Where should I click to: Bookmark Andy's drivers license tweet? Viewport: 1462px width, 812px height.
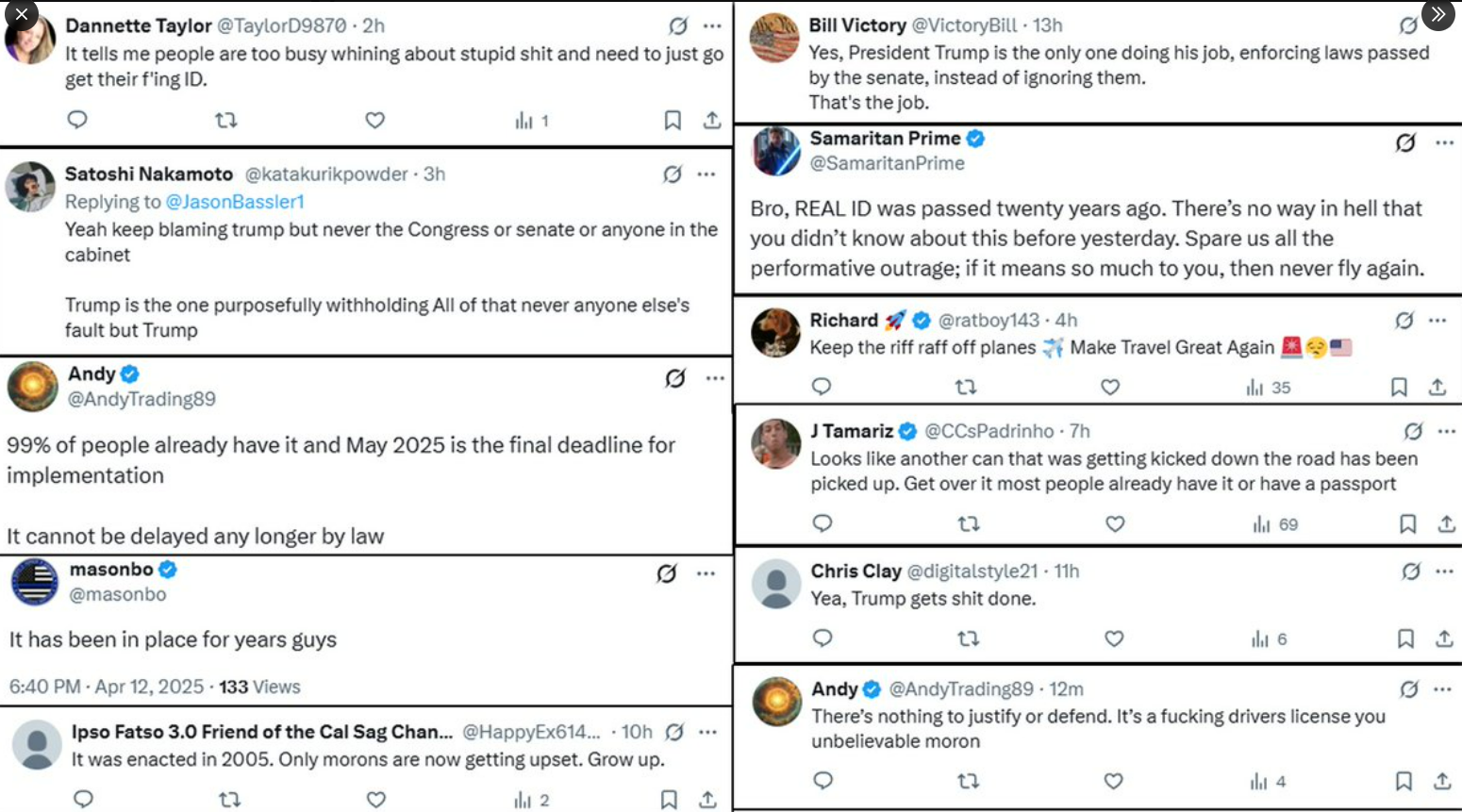point(1404,781)
